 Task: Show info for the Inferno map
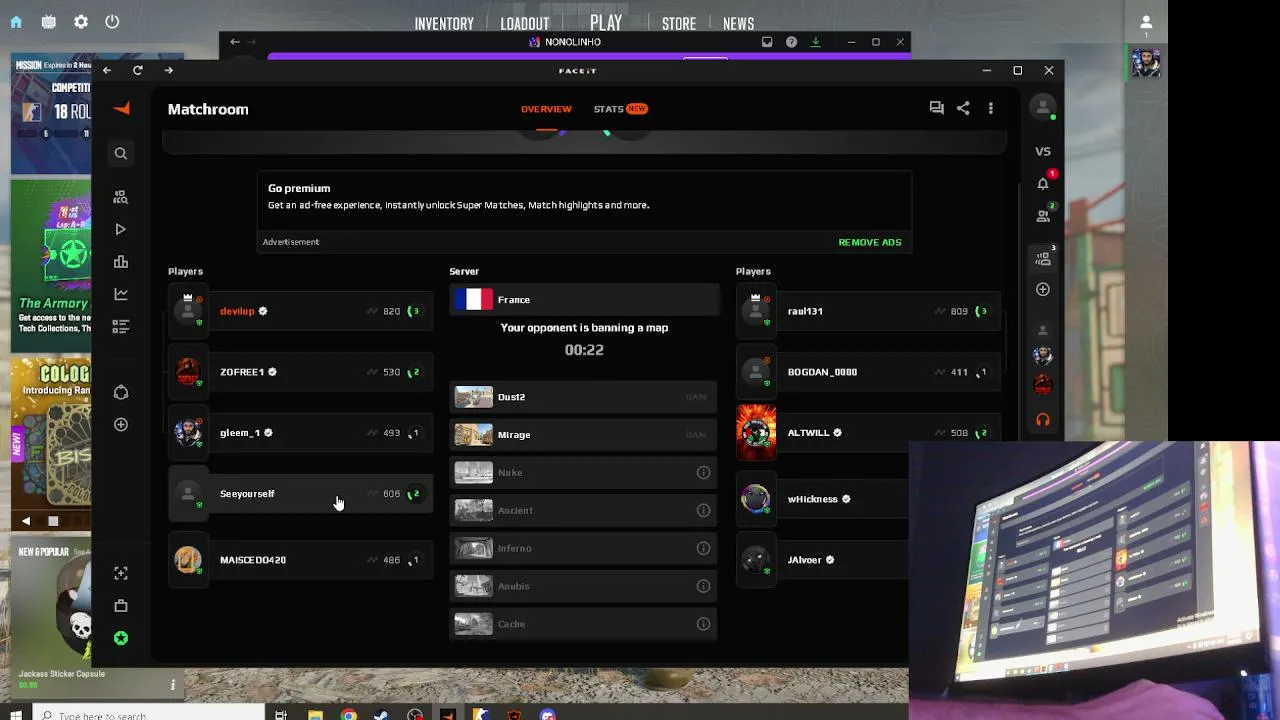(703, 549)
